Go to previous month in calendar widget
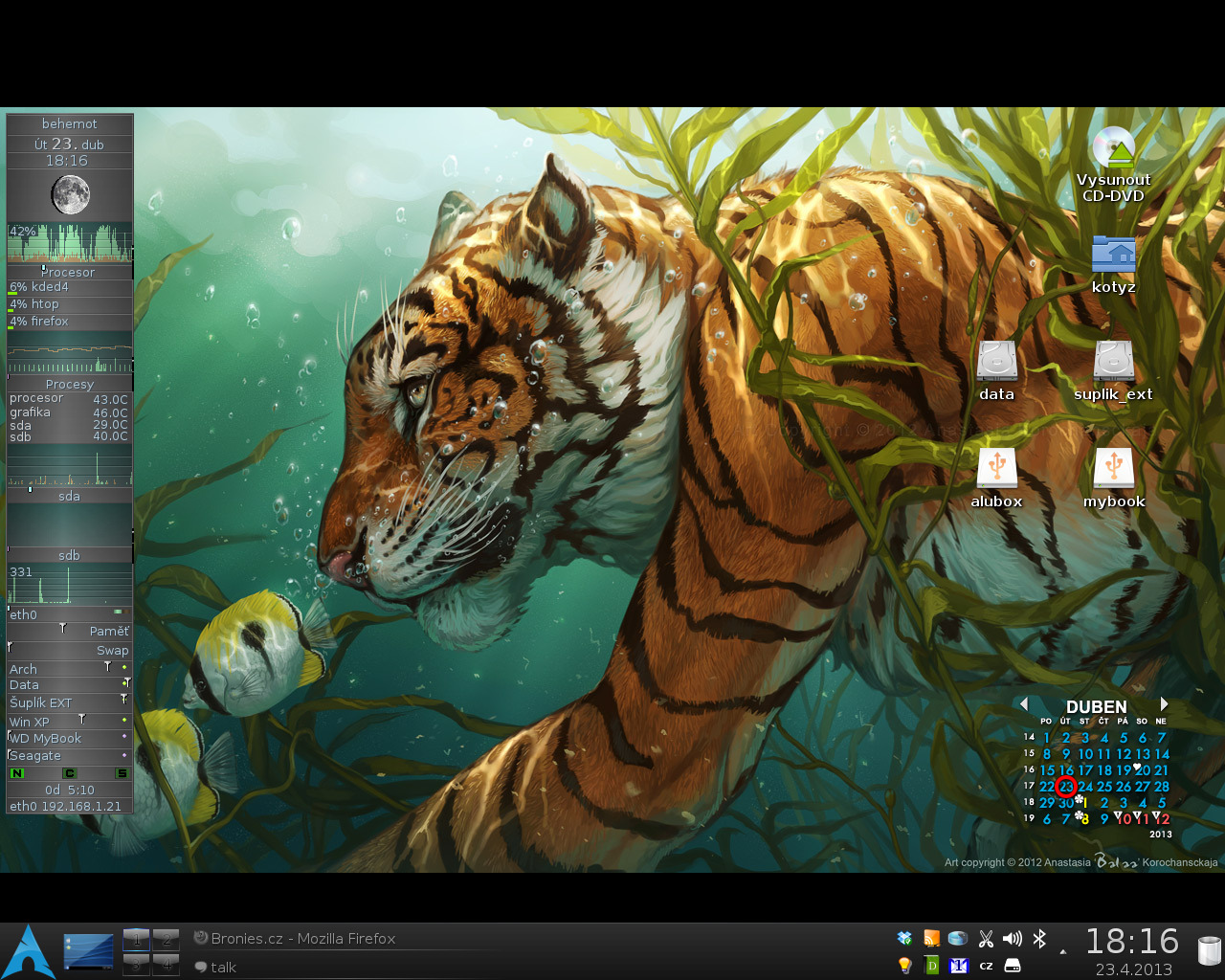 tap(1024, 704)
